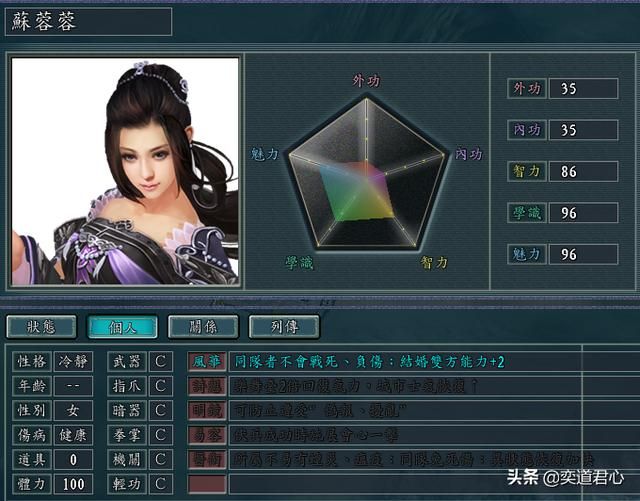Select the 風華 skill button
Viewport: 640px width, 501px height.
[x=207, y=361]
